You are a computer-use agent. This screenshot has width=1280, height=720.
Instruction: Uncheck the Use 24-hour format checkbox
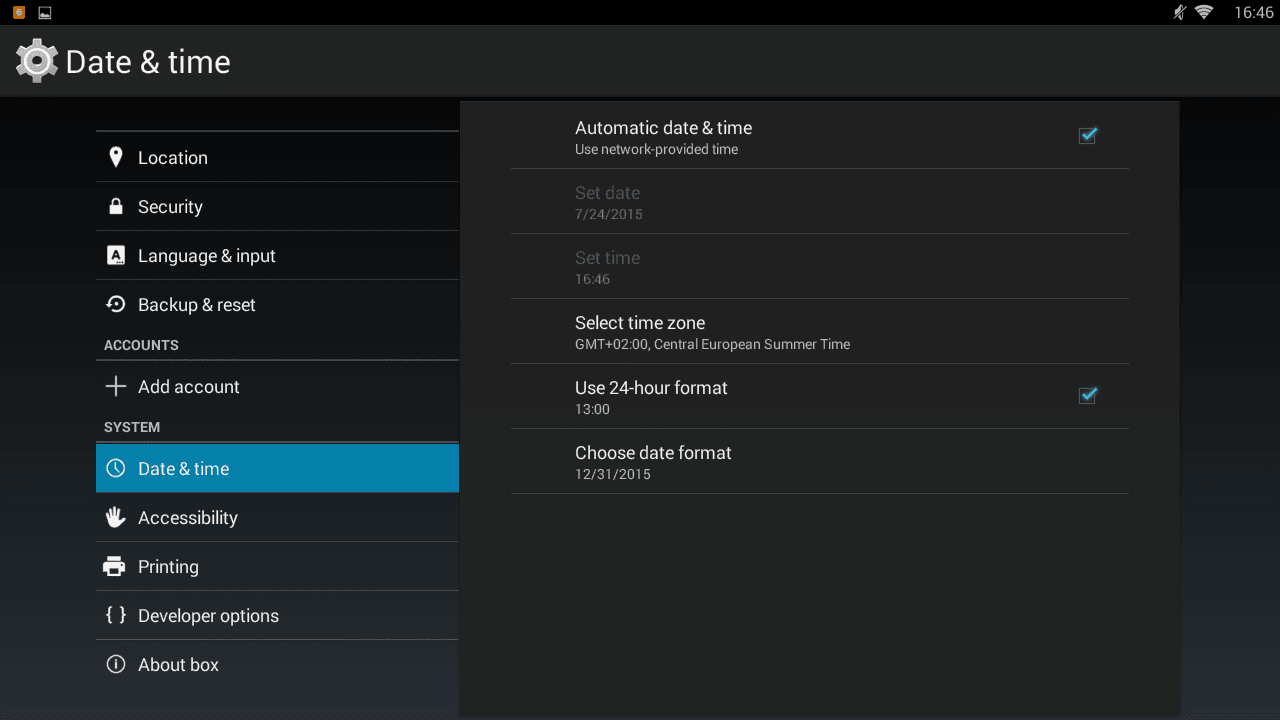(1088, 395)
